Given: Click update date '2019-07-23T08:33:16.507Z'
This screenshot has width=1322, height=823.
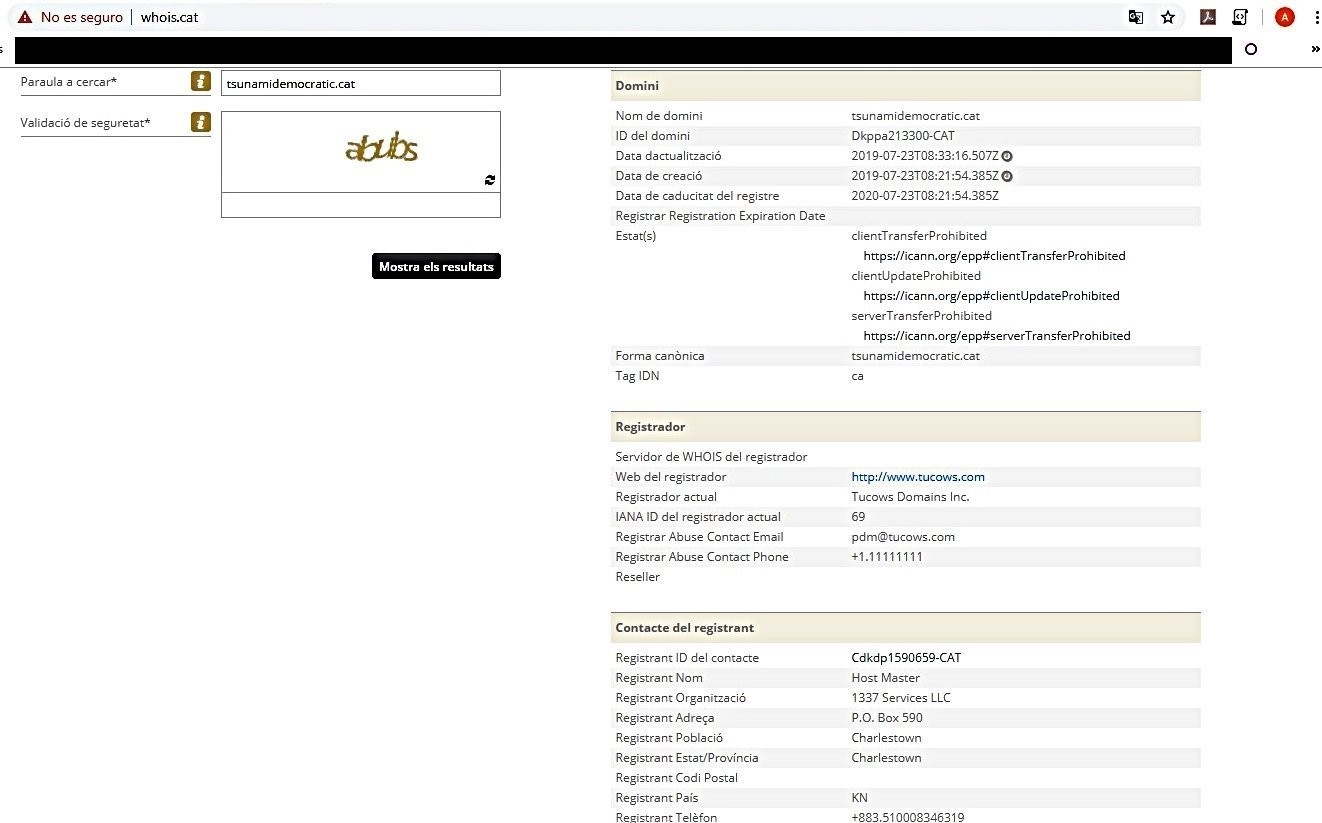Looking at the screenshot, I should point(925,156).
